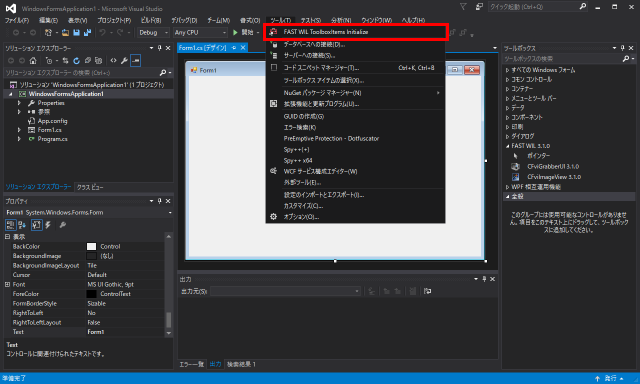Toggle the pin on the Form1.cs design tab
The image size is (640, 384).
(x=234, y=48)
